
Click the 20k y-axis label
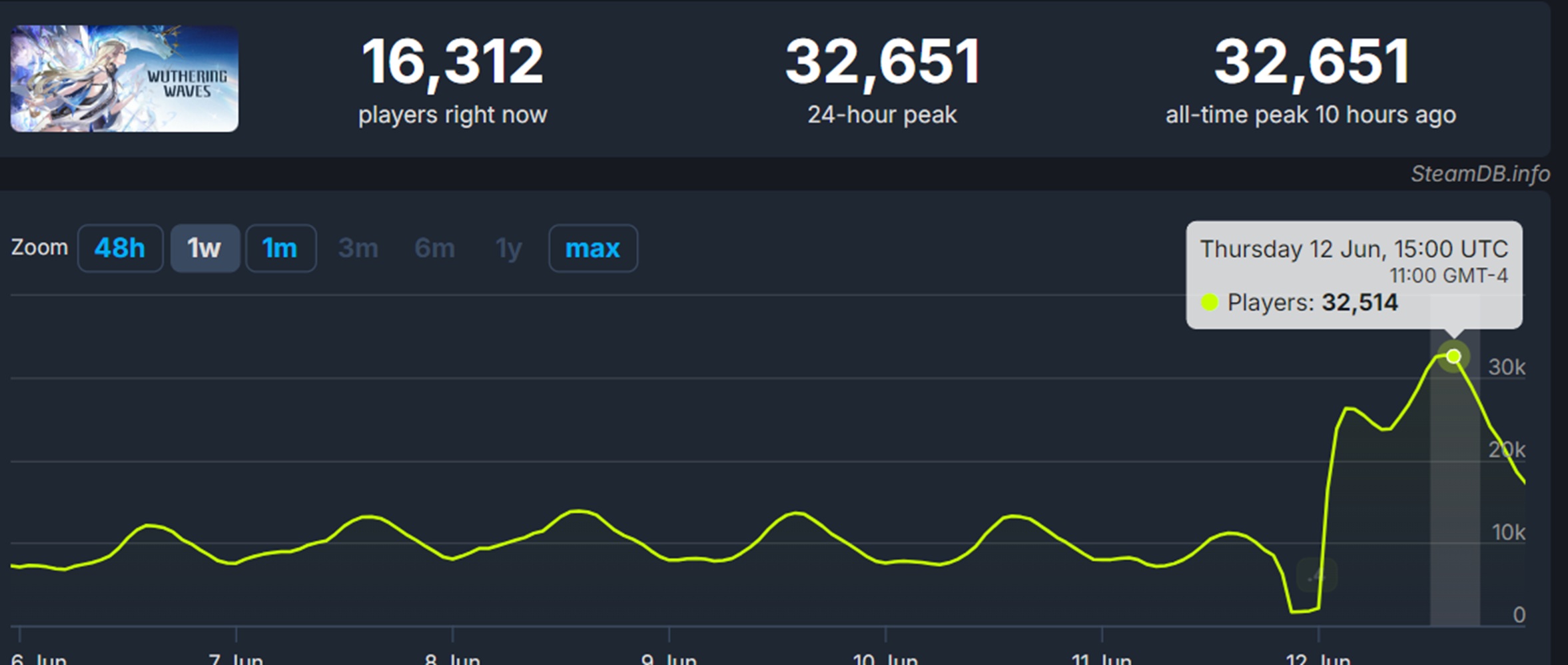pos(1507,450)
